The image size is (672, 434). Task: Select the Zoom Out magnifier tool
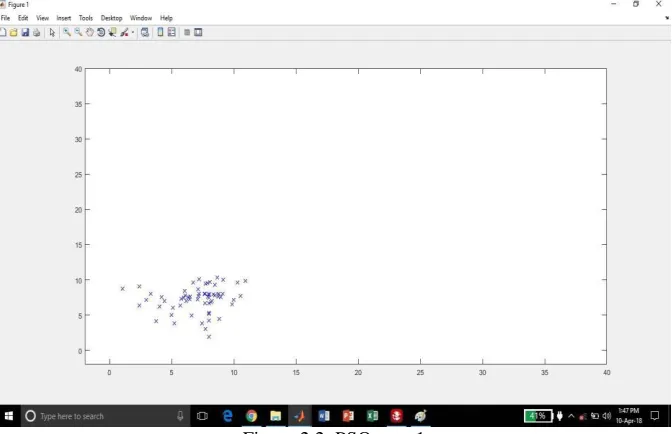78,32
